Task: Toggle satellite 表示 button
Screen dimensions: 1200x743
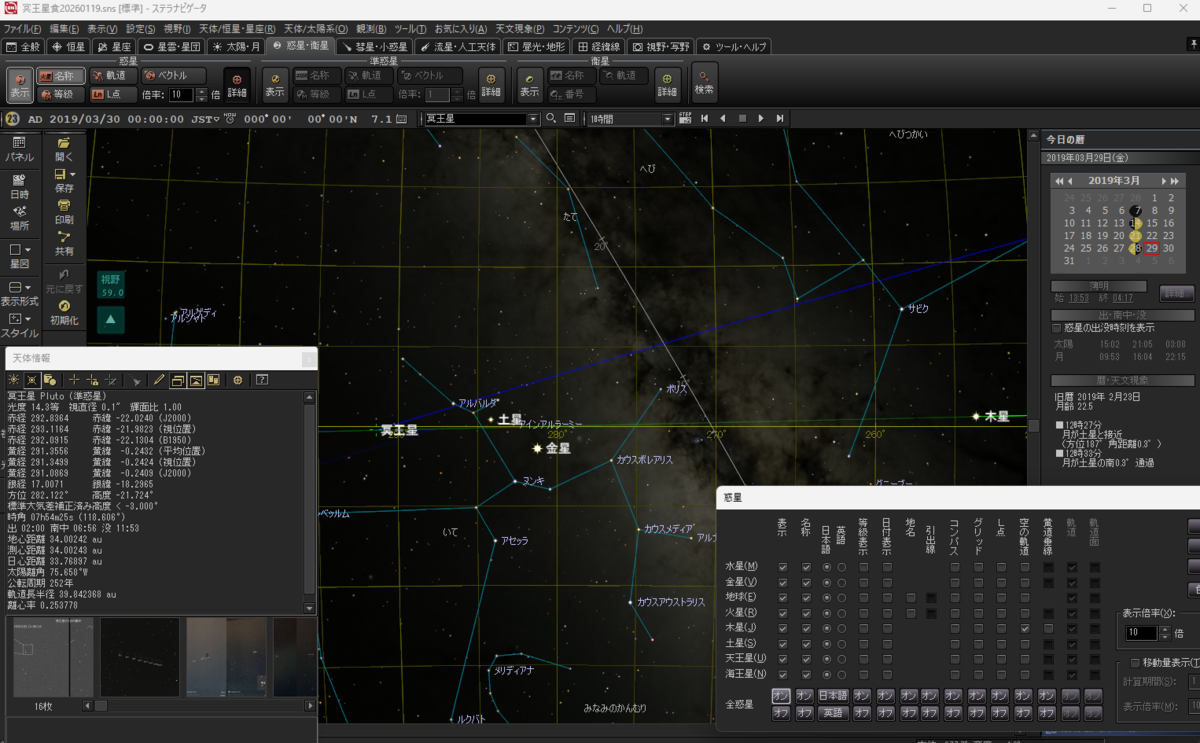Action: [530, 85]
